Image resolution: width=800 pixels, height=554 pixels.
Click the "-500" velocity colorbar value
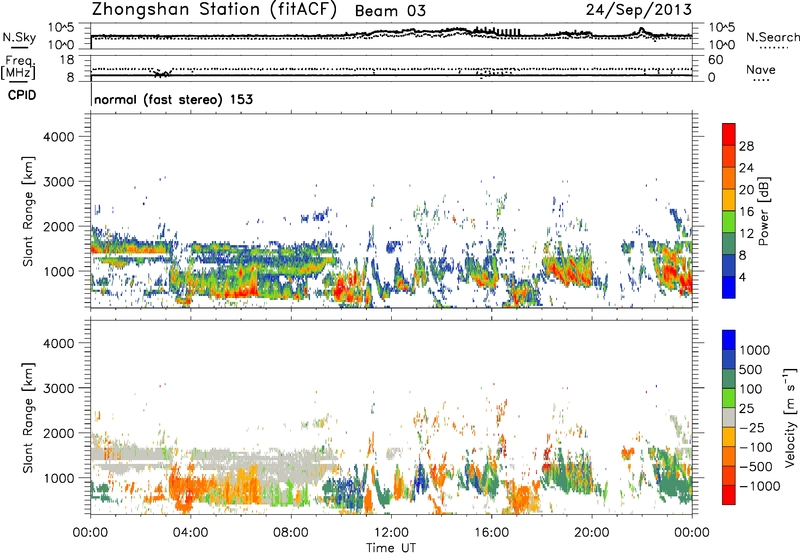click(756, 467)
